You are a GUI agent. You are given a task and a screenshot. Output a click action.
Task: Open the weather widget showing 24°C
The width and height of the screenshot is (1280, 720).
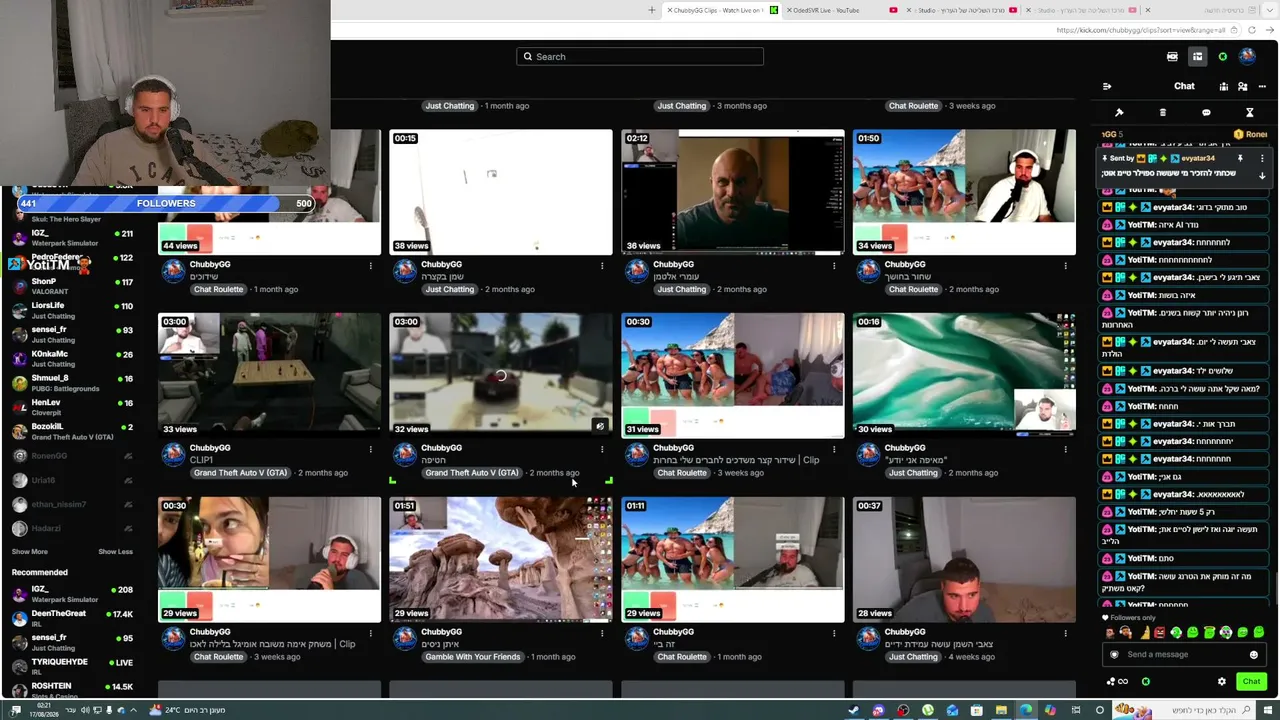[x=187, y=711]
